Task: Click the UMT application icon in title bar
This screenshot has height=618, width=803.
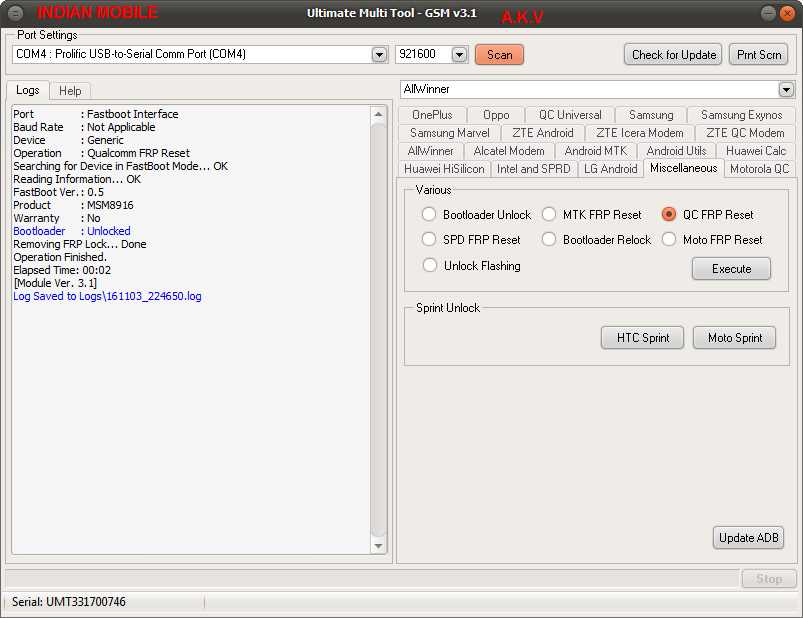Action: [x=14, y=12]
